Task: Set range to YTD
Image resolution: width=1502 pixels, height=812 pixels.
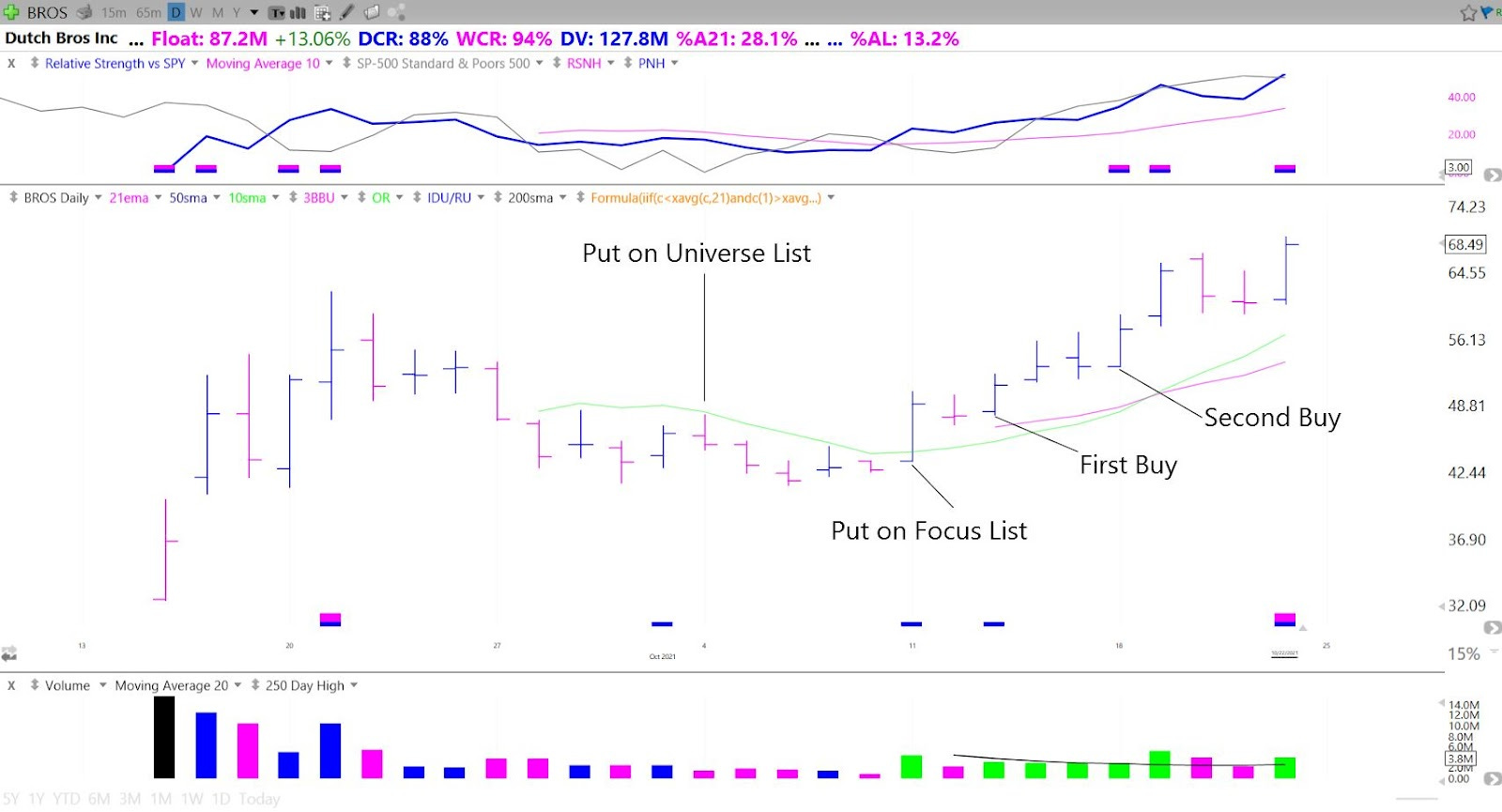Action: tap(67, 799)
